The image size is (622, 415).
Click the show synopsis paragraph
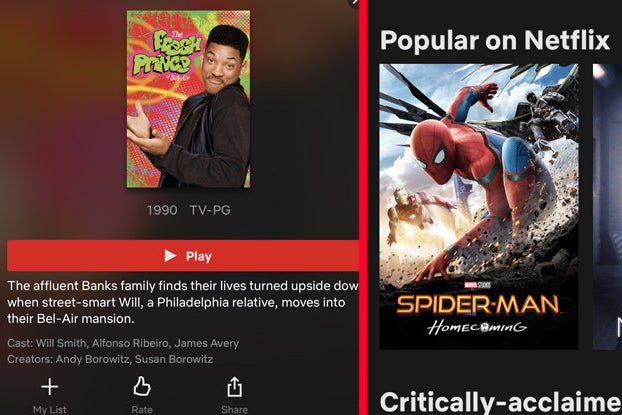183,302
